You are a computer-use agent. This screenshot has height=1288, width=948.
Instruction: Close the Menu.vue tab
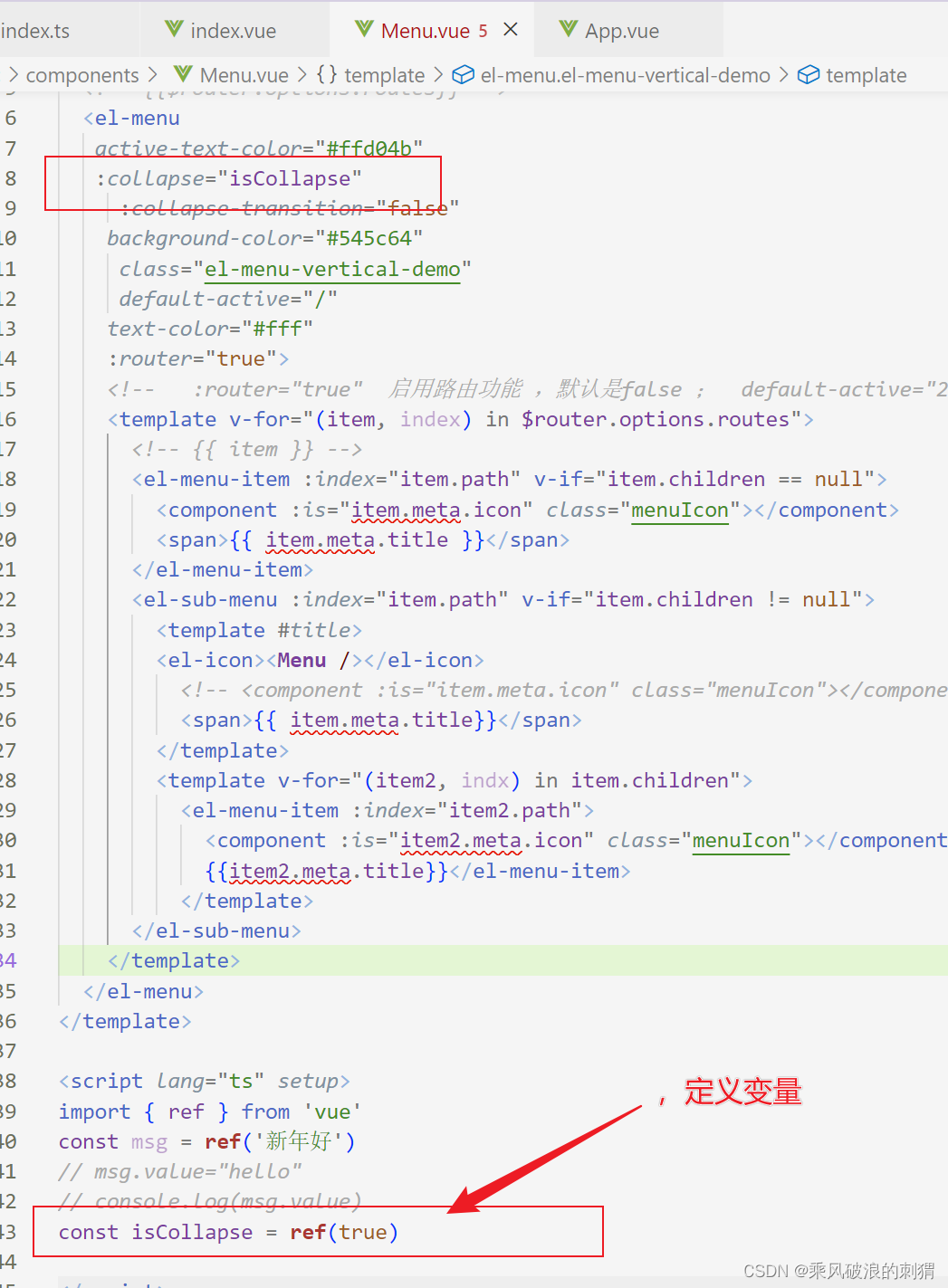(511, 30)
